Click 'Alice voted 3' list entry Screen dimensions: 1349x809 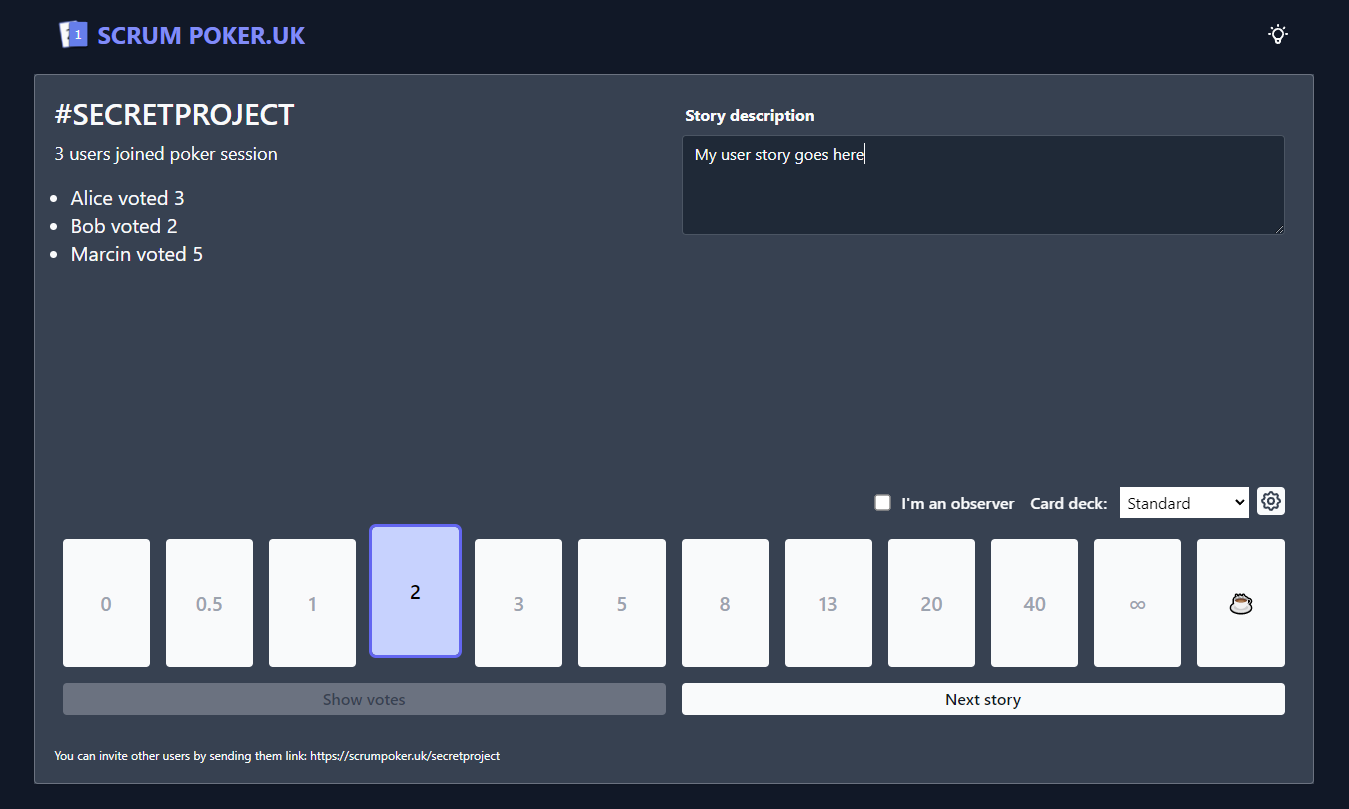click(x=127, y=198)
